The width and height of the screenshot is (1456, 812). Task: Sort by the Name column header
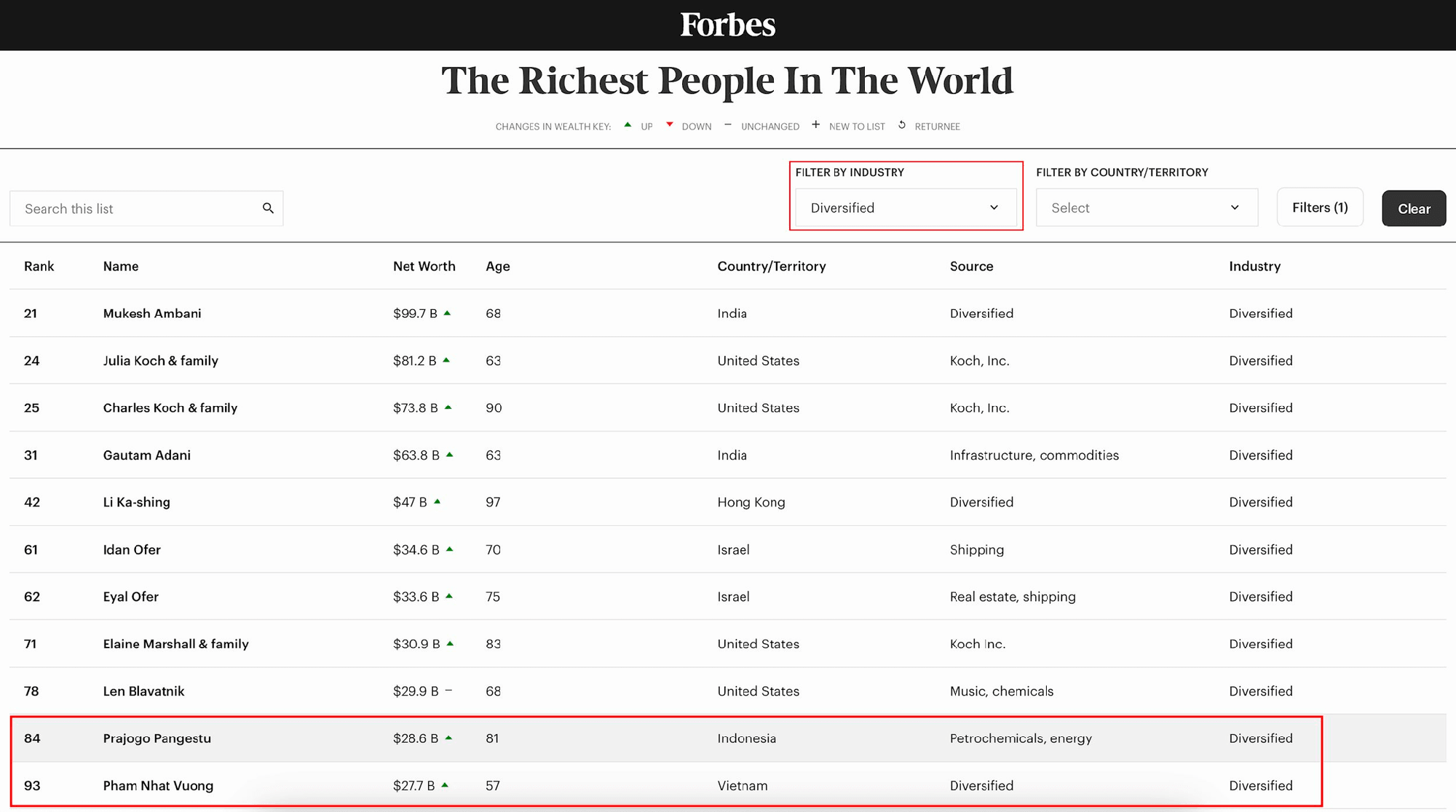121,266
